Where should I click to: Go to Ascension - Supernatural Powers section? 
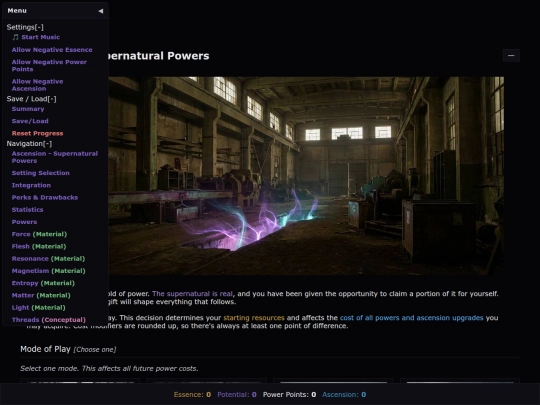click(55, 157)
